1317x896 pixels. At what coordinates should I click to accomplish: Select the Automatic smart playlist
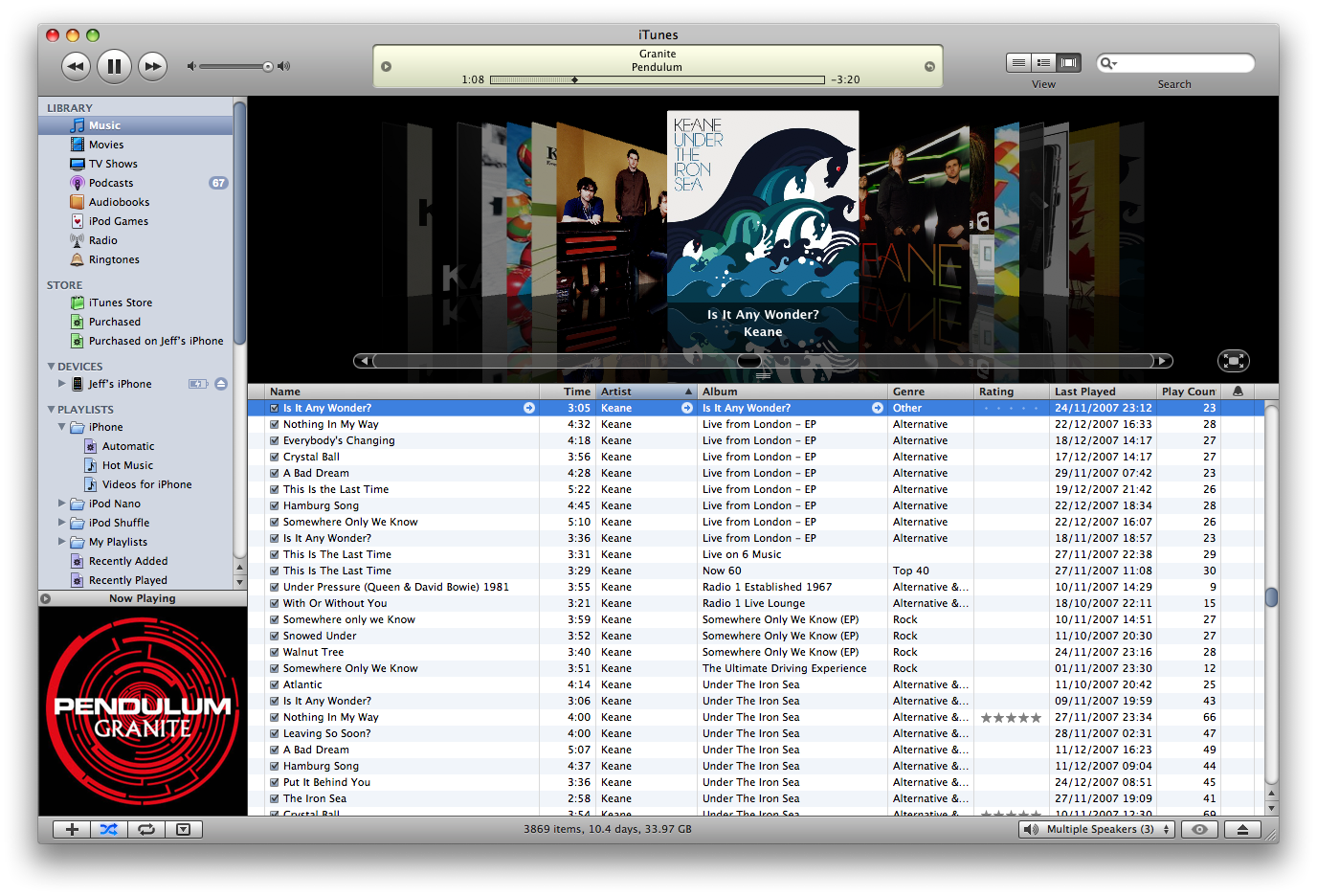pyautogui.click(x=136, y=446)
